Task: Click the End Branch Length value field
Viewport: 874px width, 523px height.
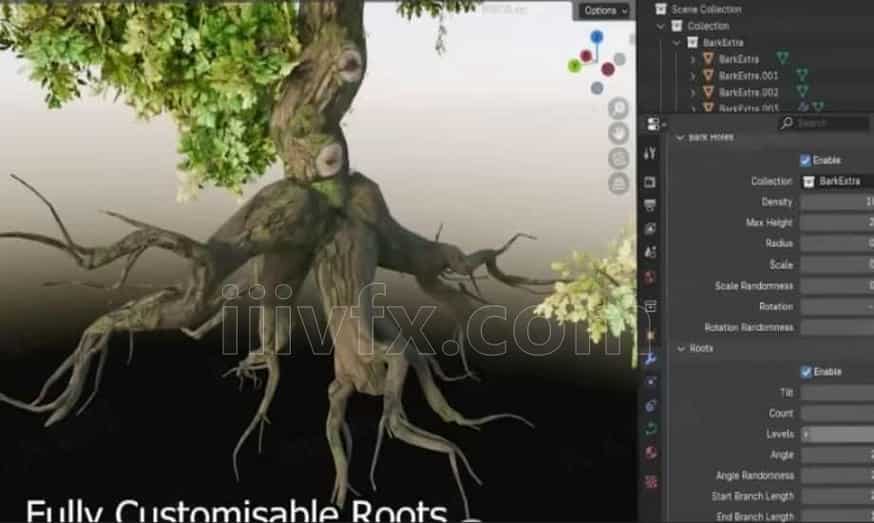Action: [837, 516]
